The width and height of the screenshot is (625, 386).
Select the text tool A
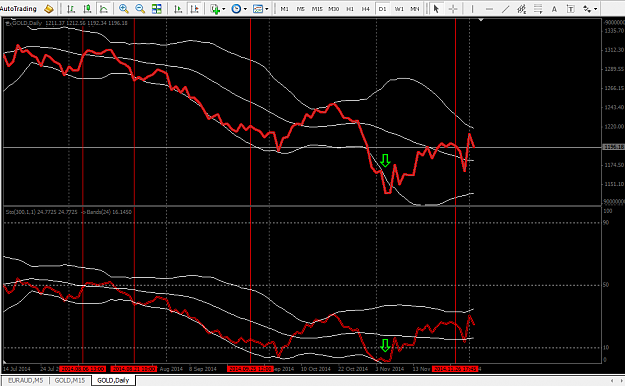(x=554, y=8)
